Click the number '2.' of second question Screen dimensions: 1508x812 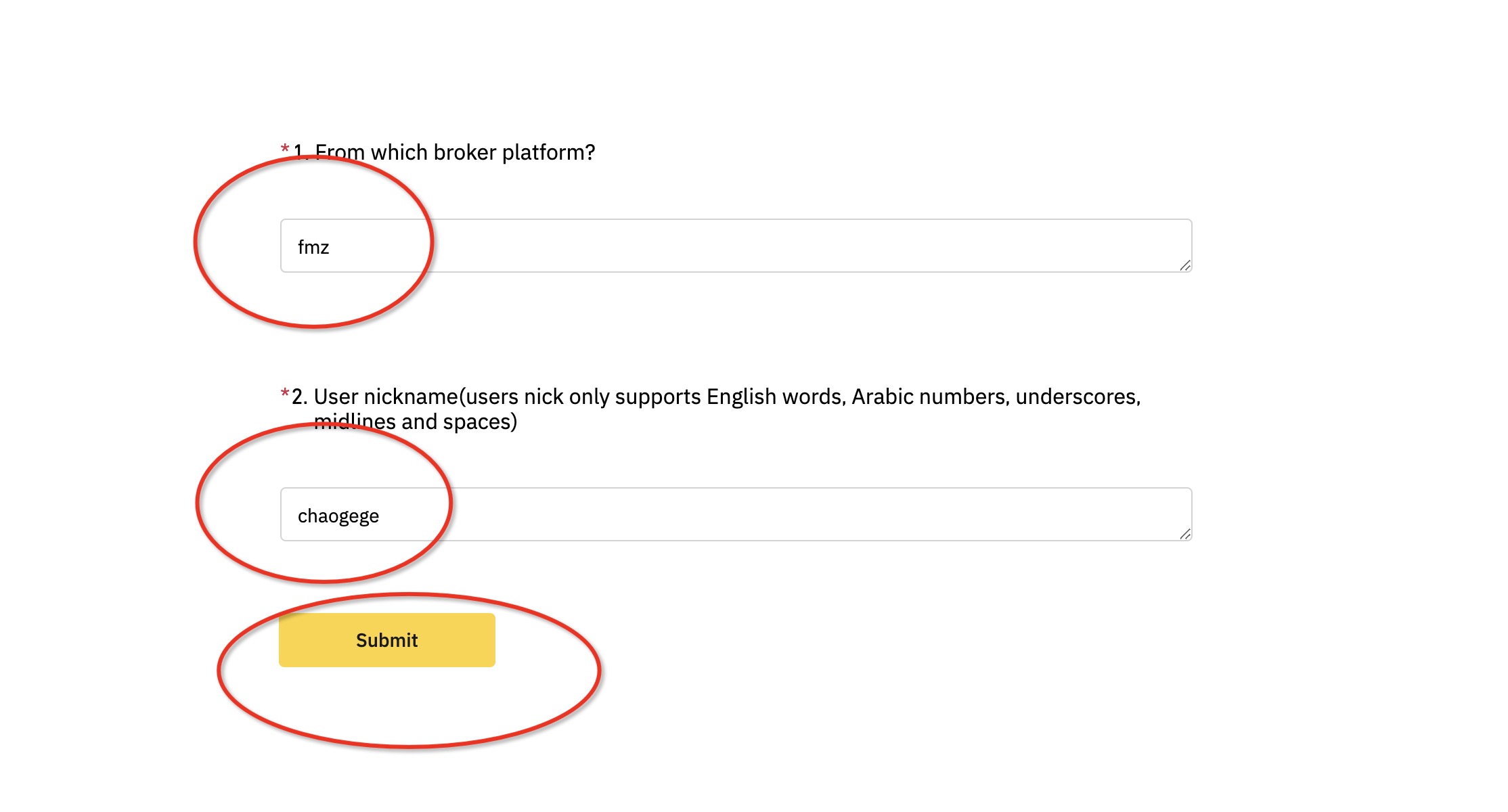[x=300, y=397]
